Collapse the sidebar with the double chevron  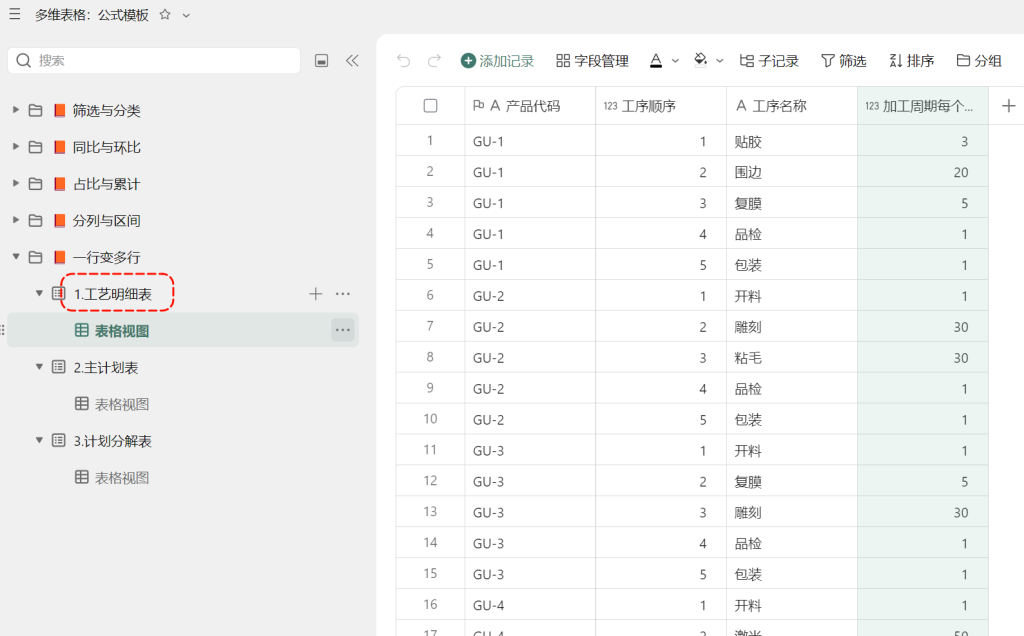352,61
